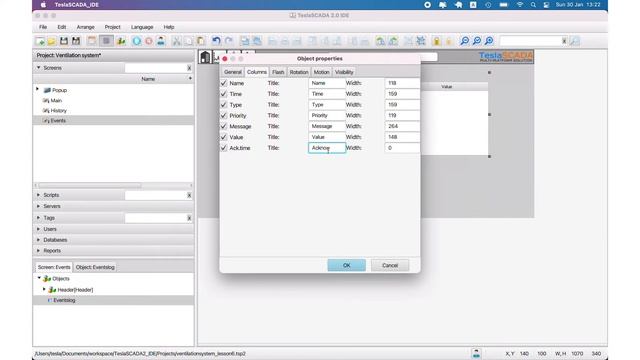This screenshot has height=360, width=640.
Task: Click the yellow lock toolbar icon
Action: 436,41
